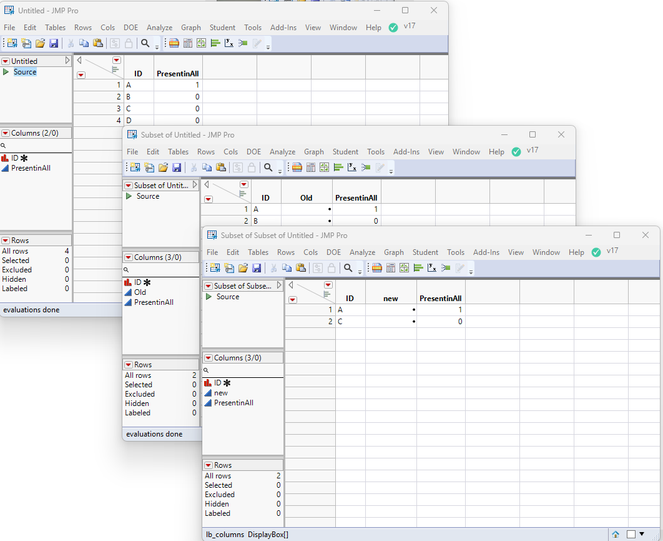The width and height of the screenshot is (663, 541).
Task: Select PresentinAll in Untitled window columns list
Action: click(30, 168)
